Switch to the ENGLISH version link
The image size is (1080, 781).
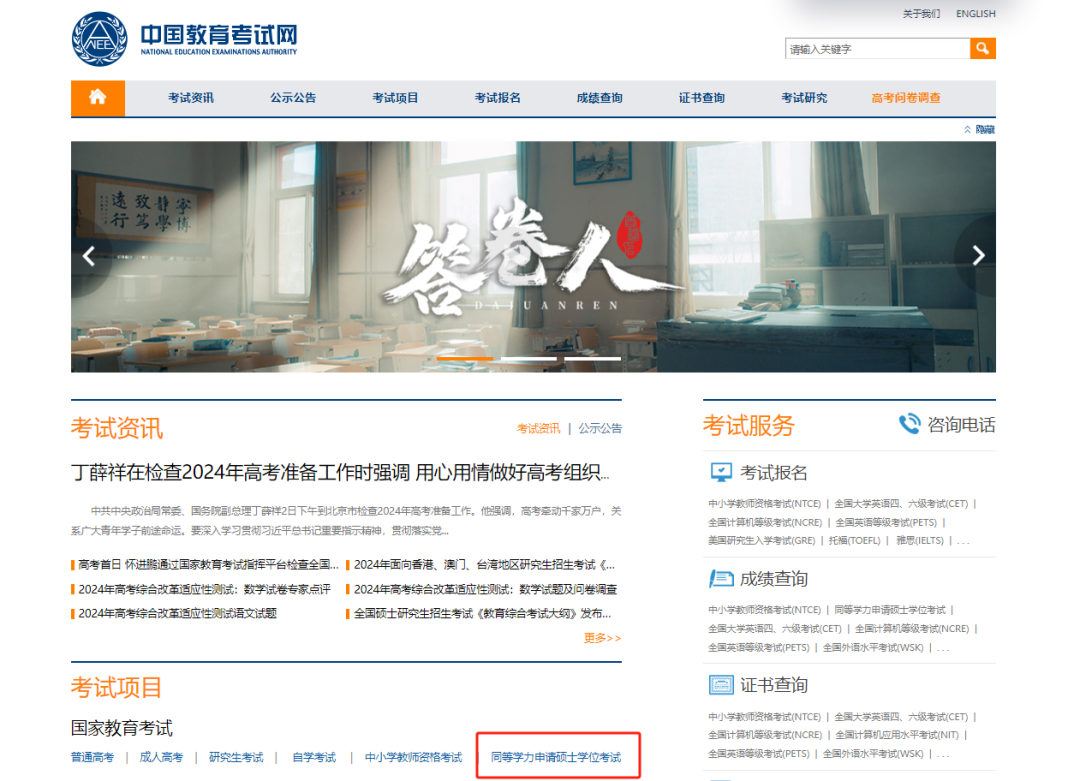(975, 14)
